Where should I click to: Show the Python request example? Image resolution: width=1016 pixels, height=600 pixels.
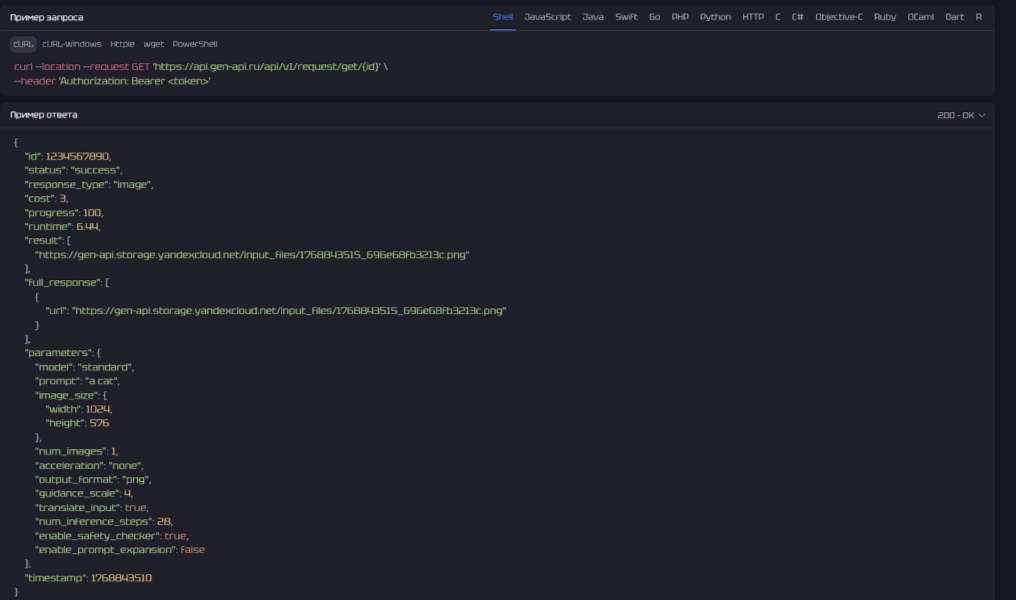point(715,17)
